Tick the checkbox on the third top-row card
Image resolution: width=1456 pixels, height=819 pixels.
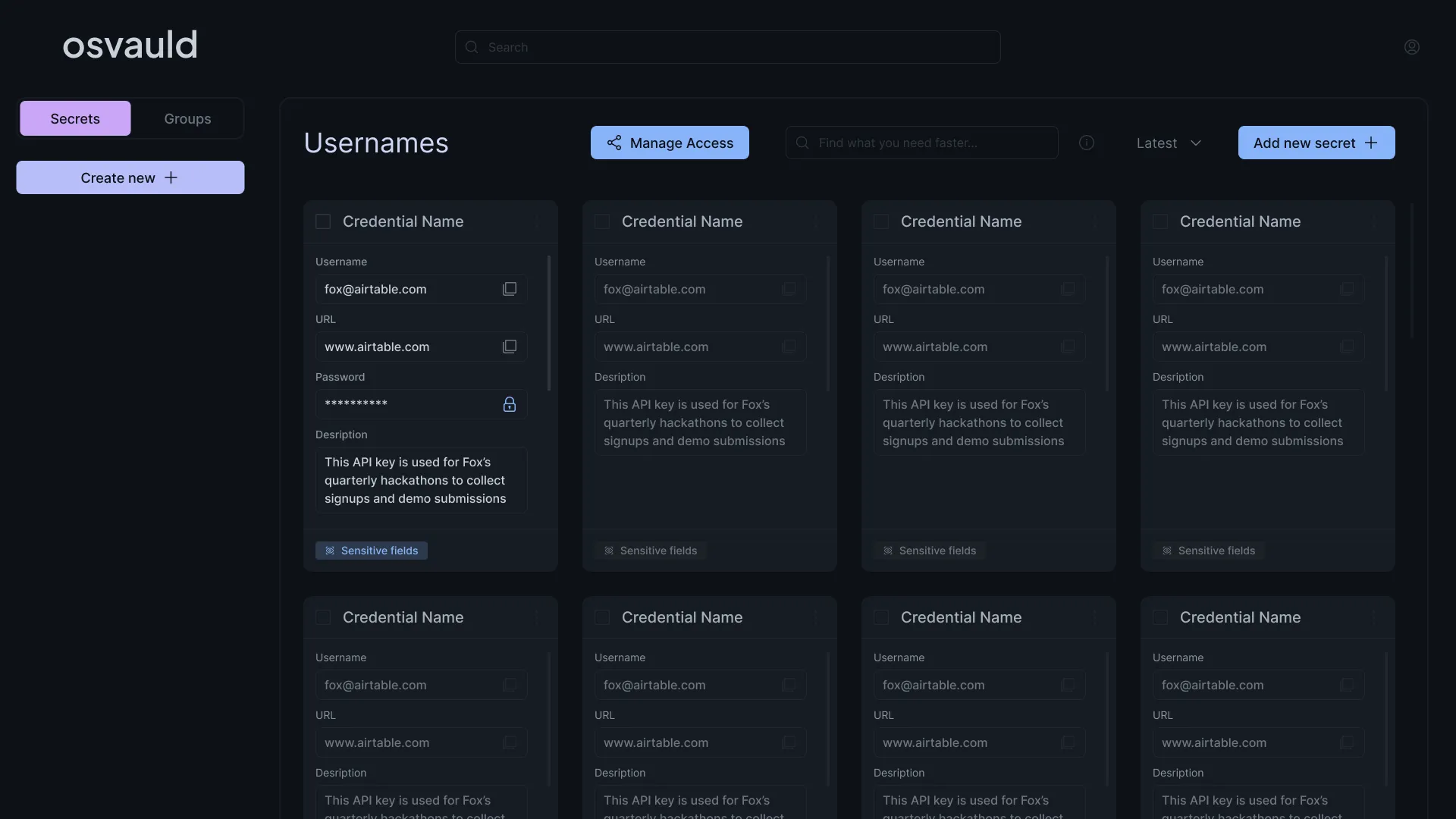coord(881,221)
